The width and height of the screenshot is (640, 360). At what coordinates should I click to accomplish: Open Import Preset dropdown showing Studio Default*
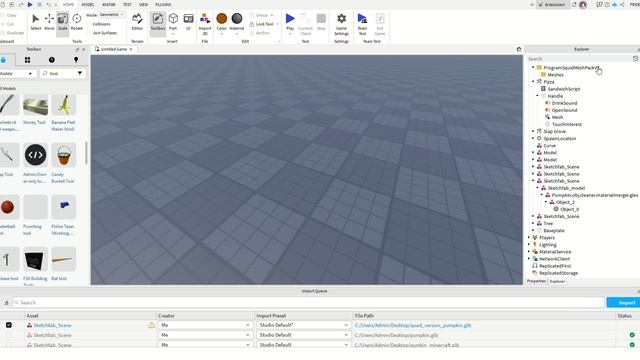coord(303,325)
